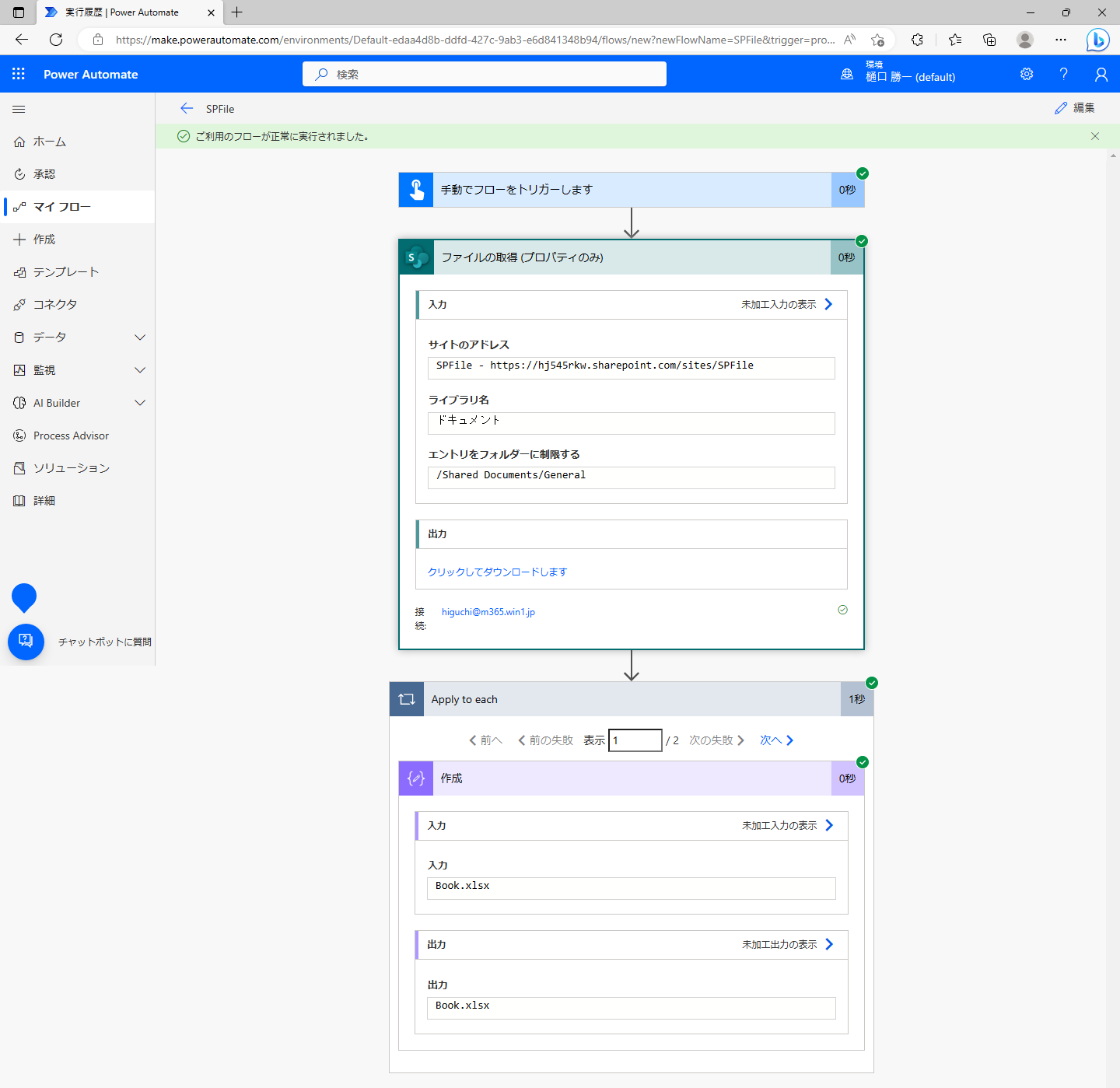The image size is (1120, 1088).
Task: Click the browser address bar URL
Action: tap(475, 40)
